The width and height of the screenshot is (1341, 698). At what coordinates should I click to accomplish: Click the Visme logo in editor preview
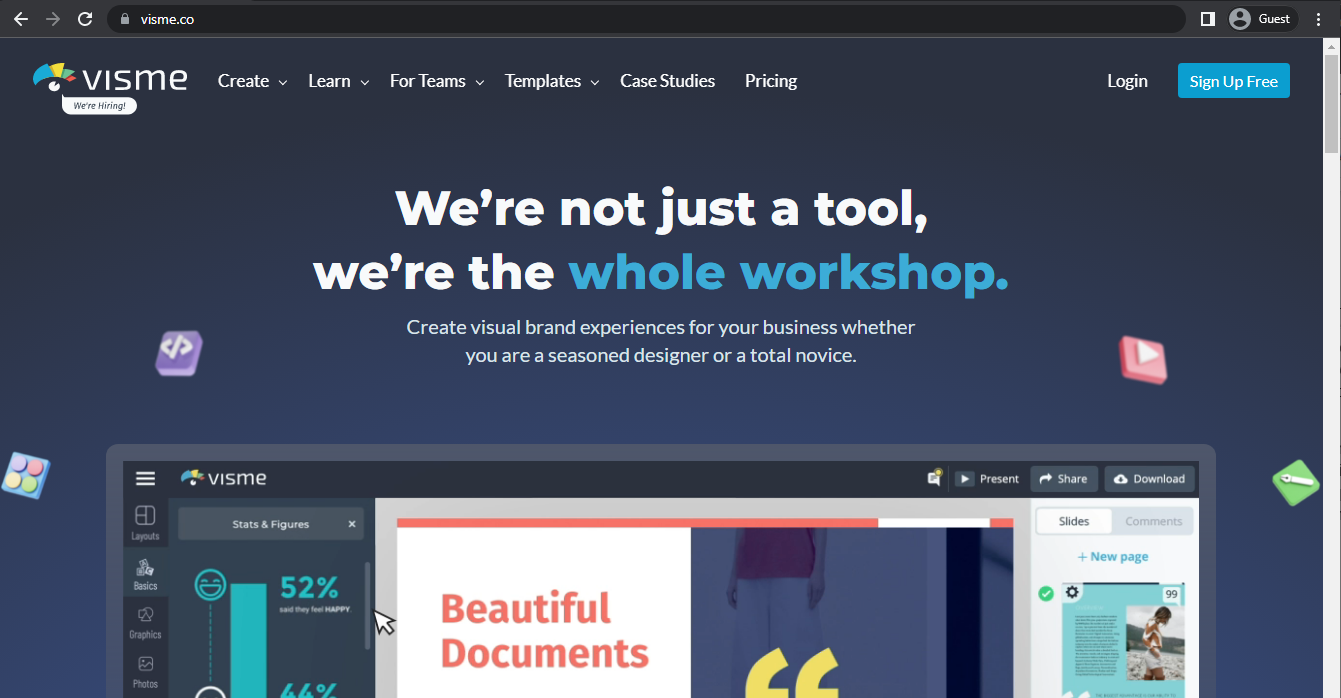coord(223,478)
